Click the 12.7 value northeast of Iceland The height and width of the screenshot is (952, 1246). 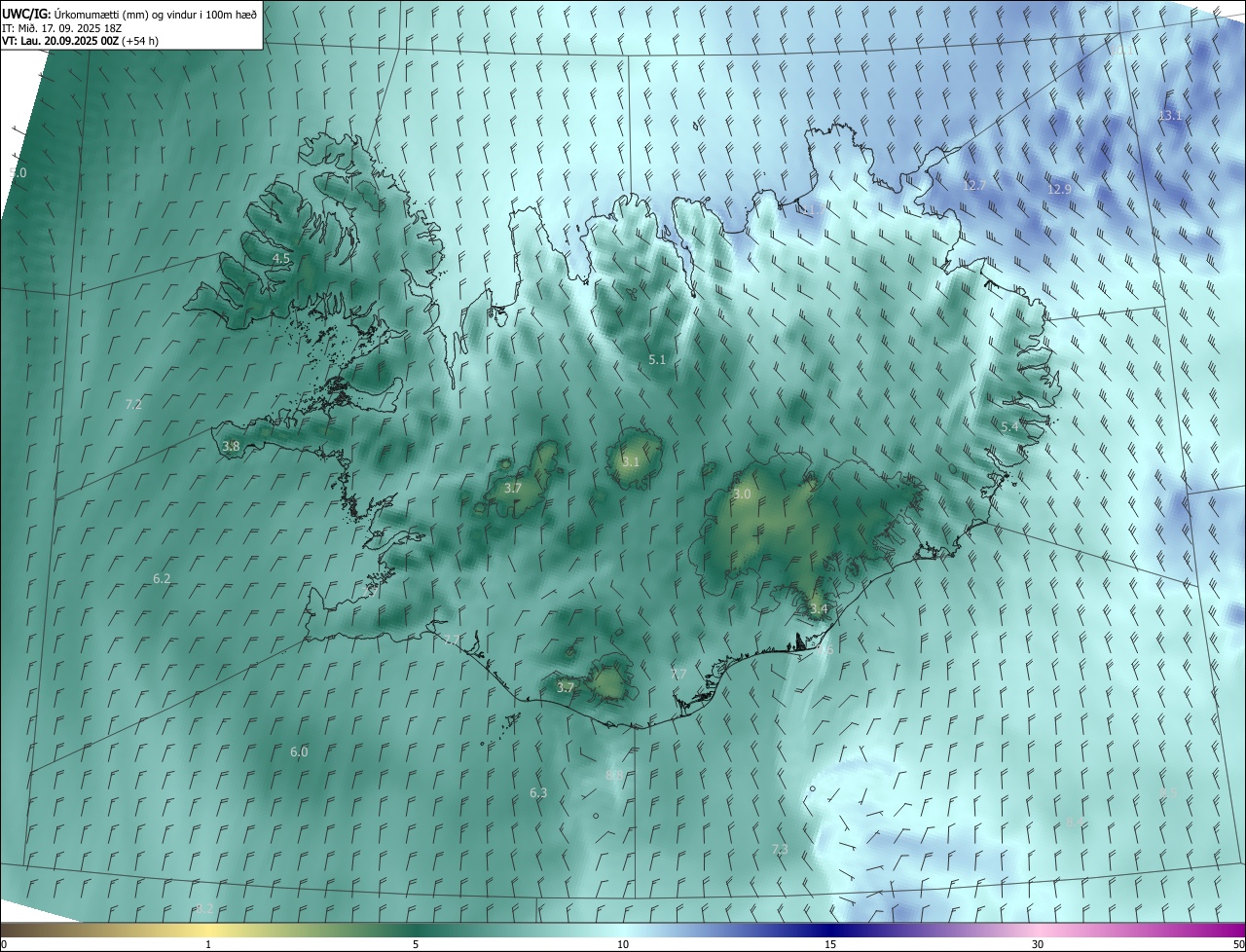[974, 185]
